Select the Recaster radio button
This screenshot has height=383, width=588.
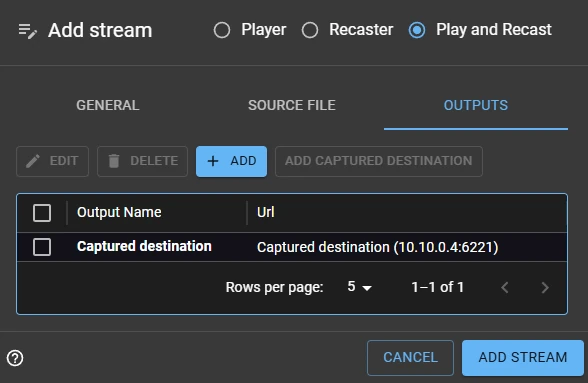[310, 30]
